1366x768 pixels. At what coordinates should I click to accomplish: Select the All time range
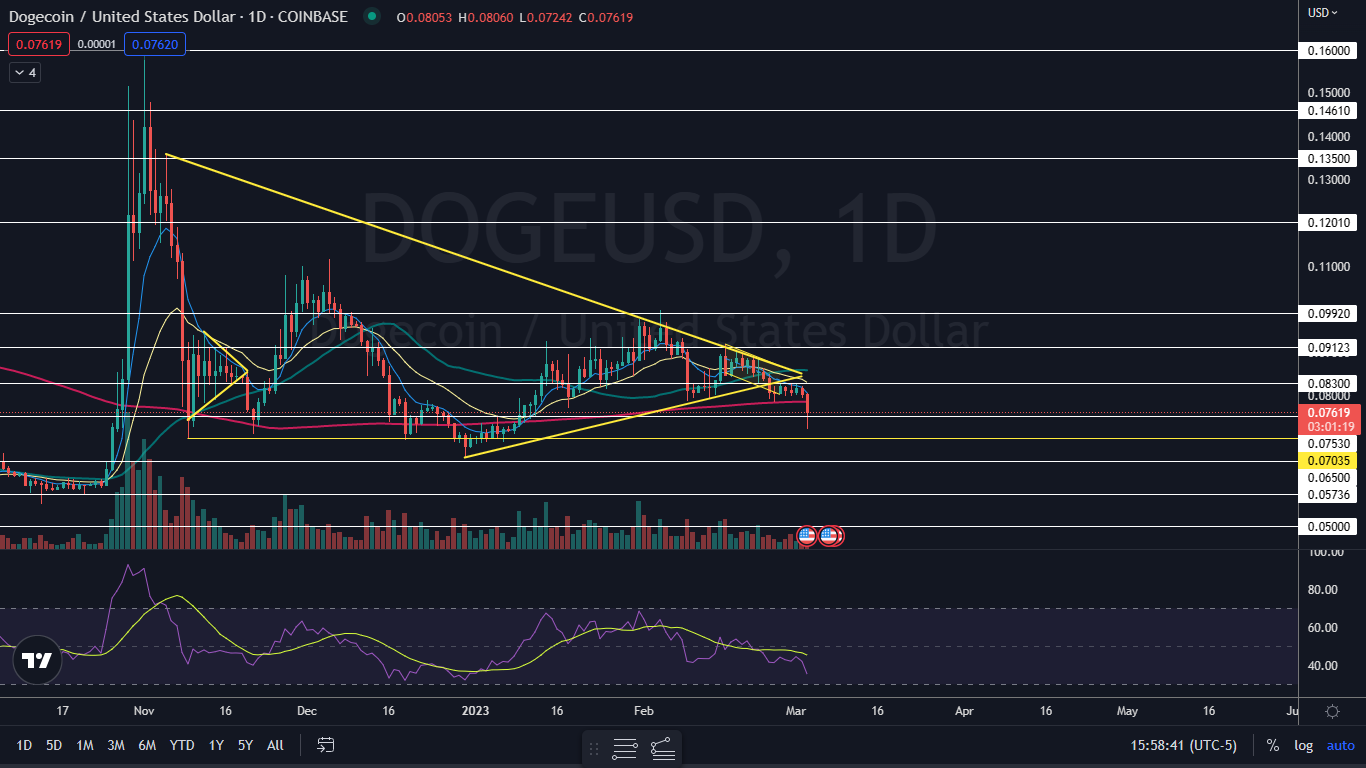[x=276, y=745]
